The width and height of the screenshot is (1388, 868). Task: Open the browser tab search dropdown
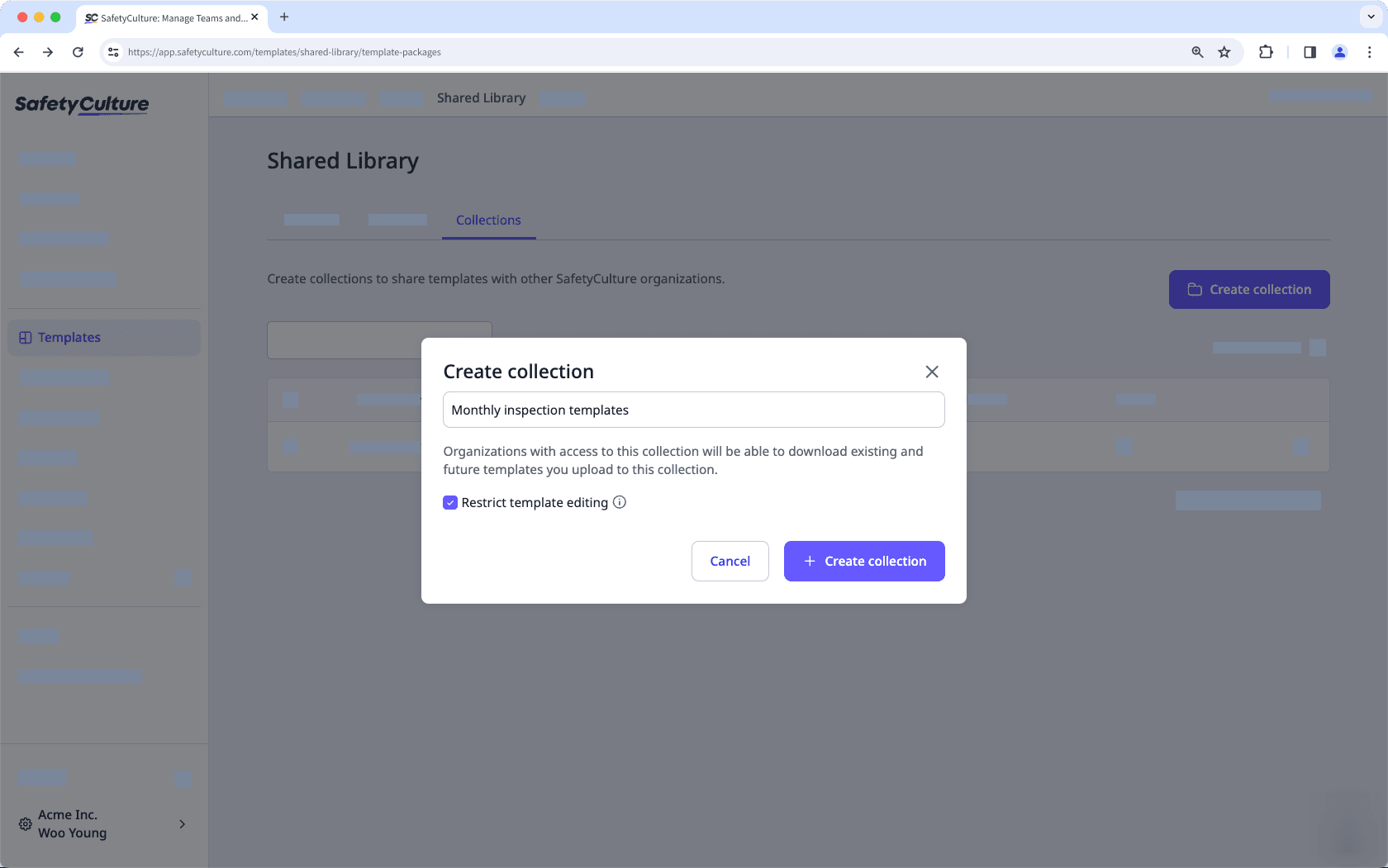1370,17
